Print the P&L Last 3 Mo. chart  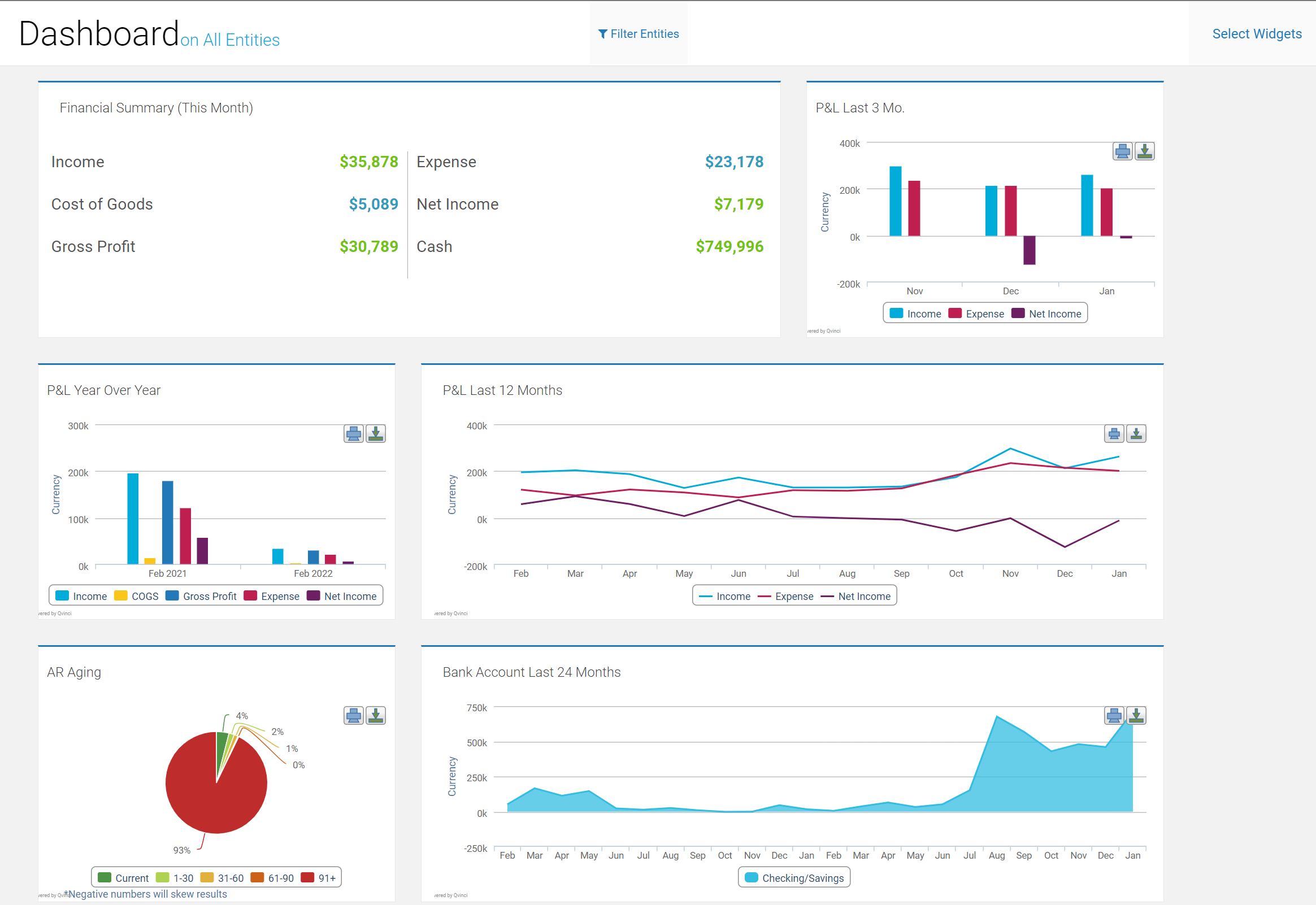click(1122, 151)
